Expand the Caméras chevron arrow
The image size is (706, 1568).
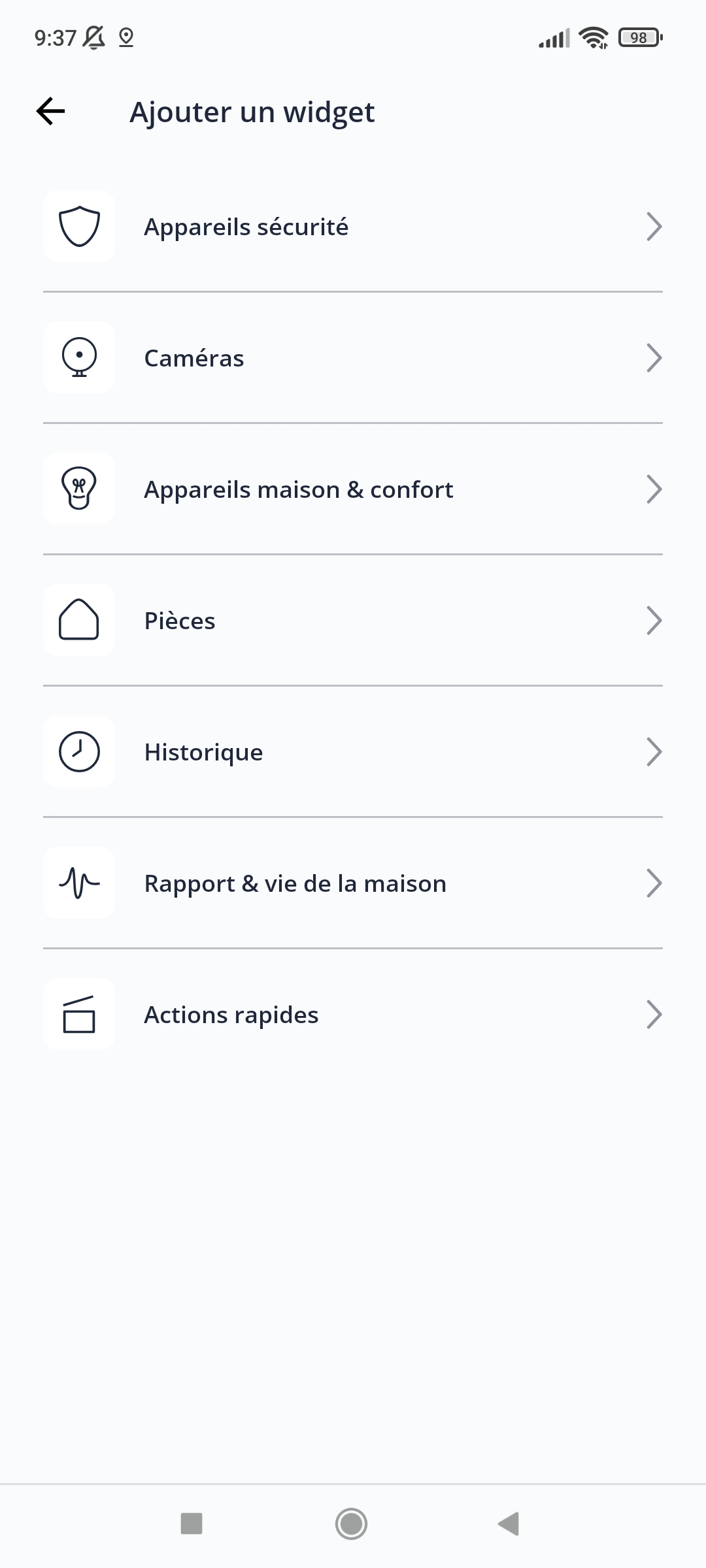[x=654, y=358]
